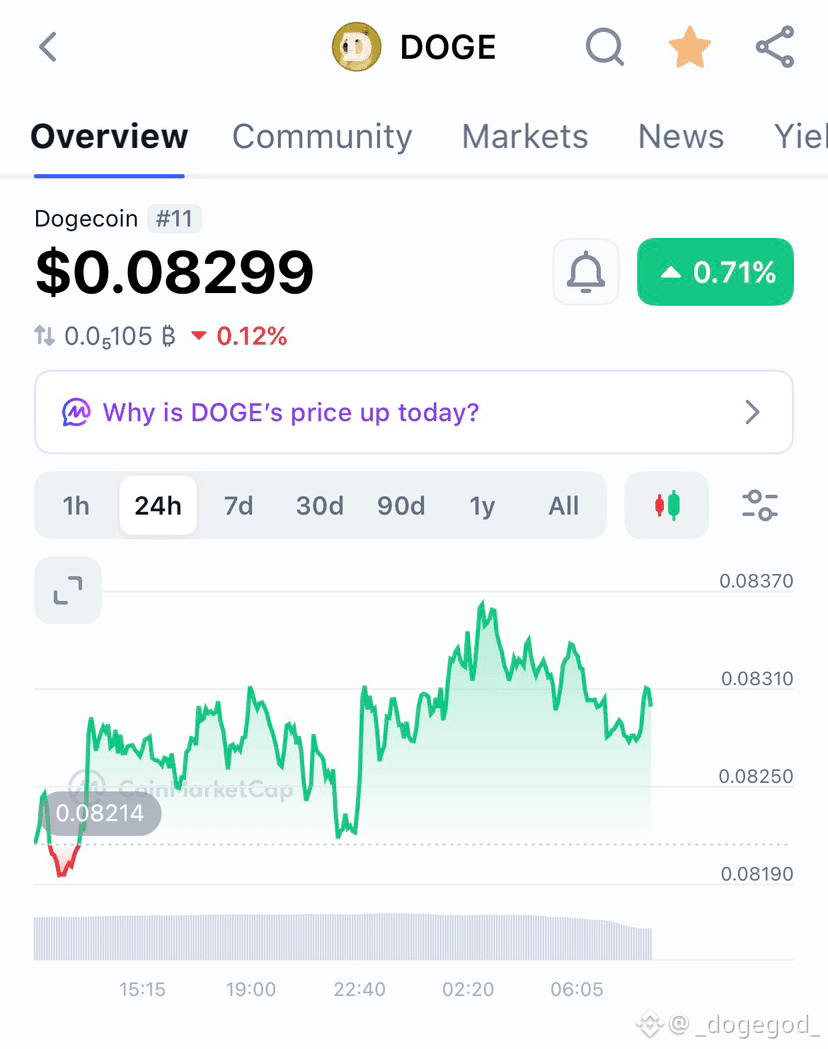Switch to the Markets tab

point(524,136)
